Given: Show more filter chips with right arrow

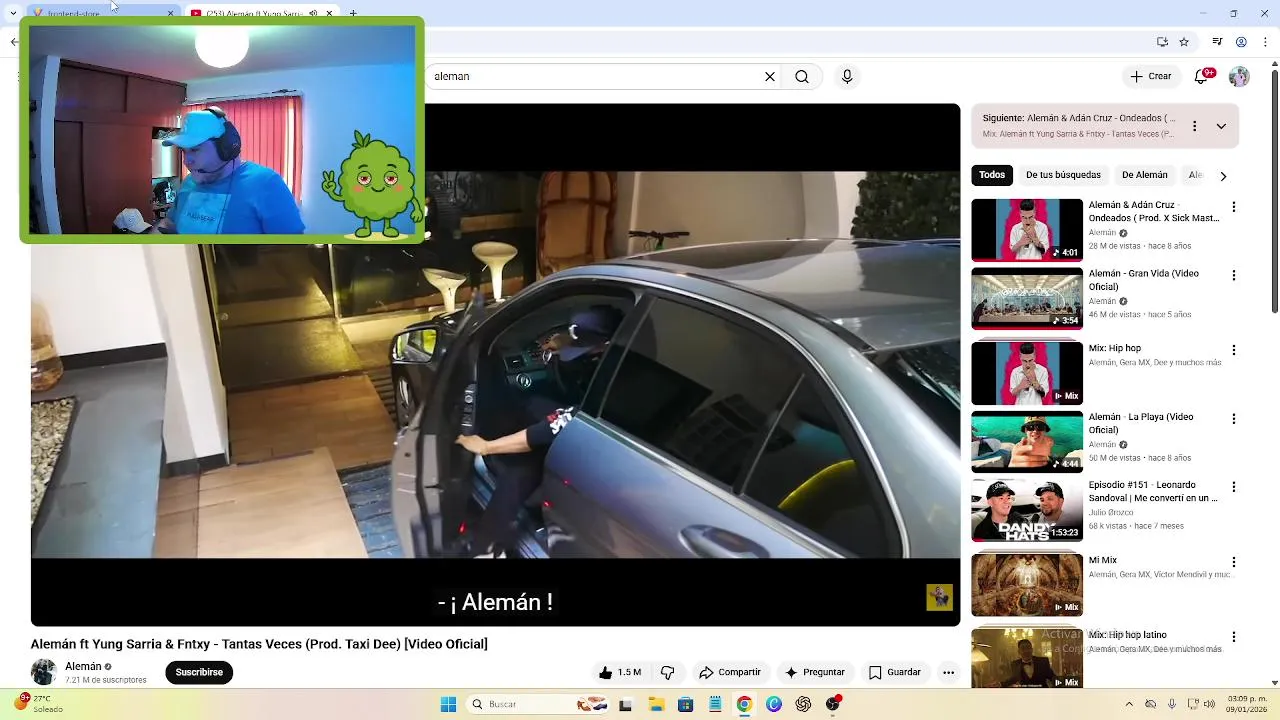Looking at the screenshot, I should click(x=1222, y=176).
